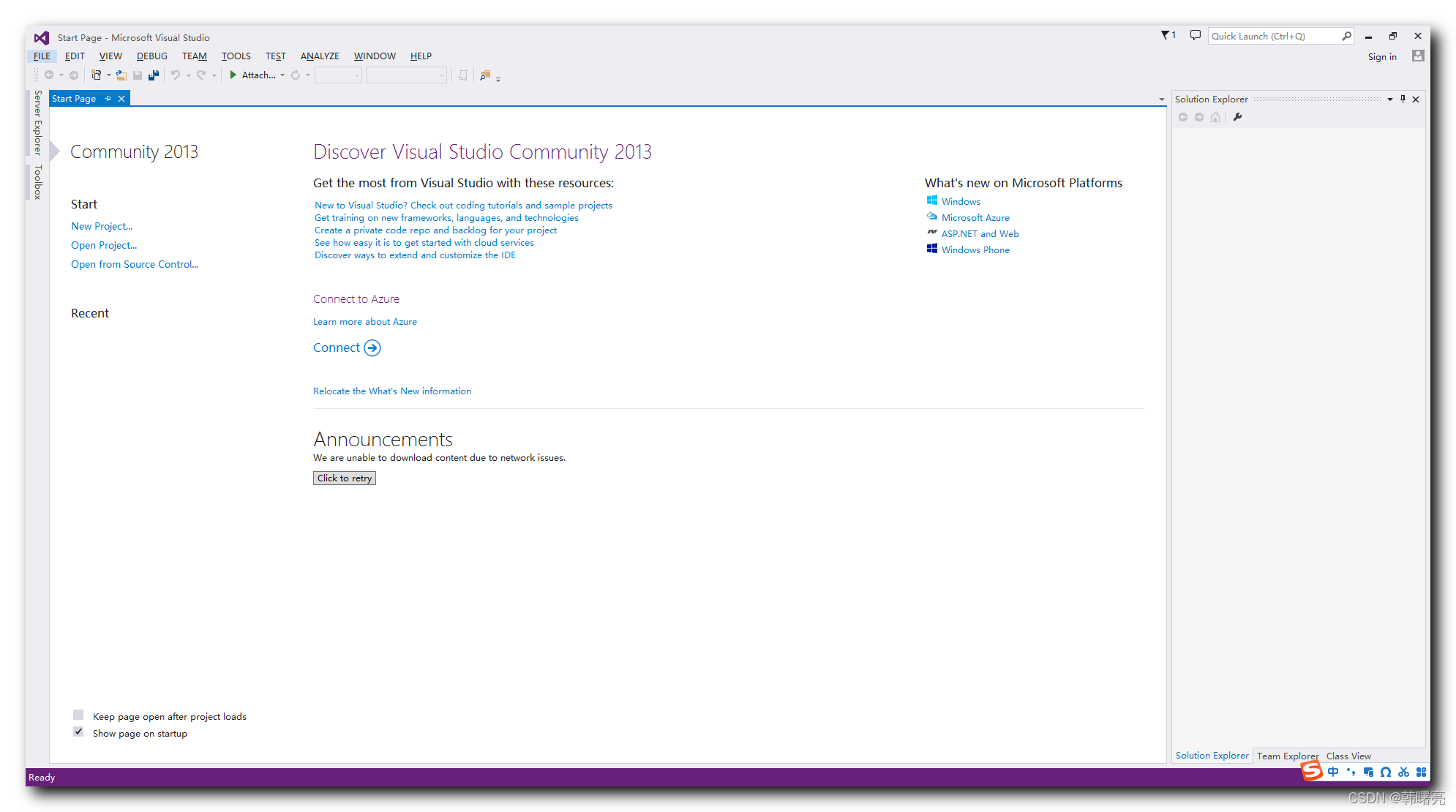
Task: Click the Refresh browser toolbar icon
Action: [x=296, y=75]
